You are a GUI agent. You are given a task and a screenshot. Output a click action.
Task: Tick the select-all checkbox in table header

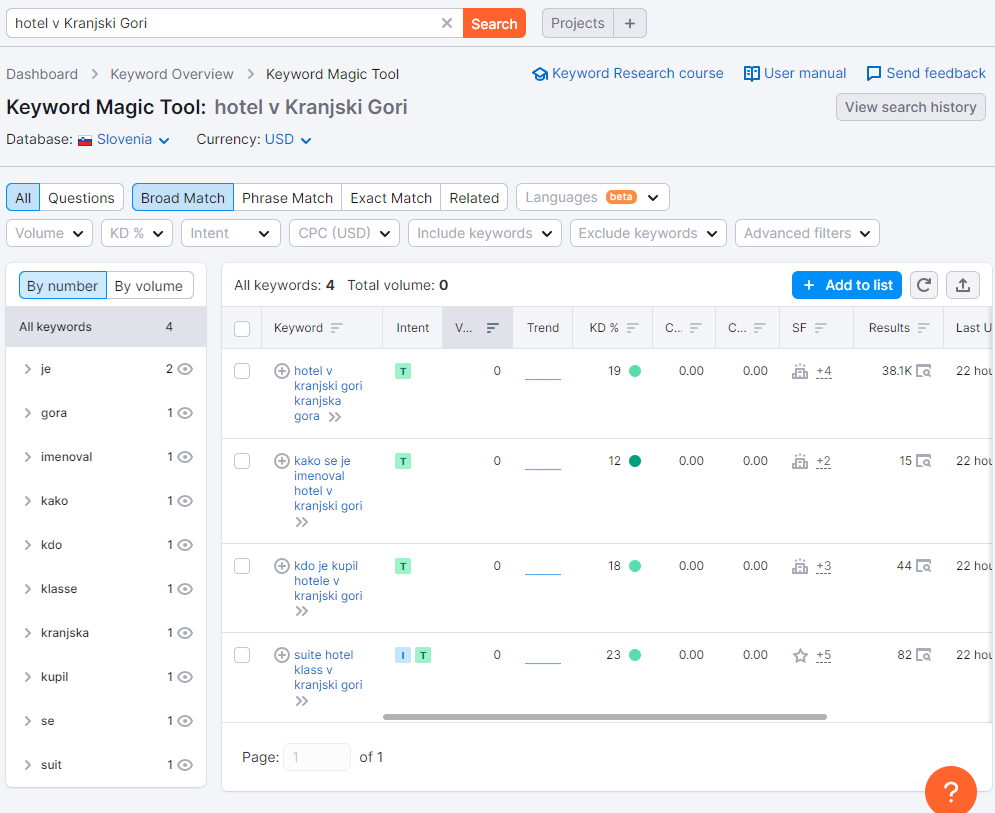pos(242,329)
